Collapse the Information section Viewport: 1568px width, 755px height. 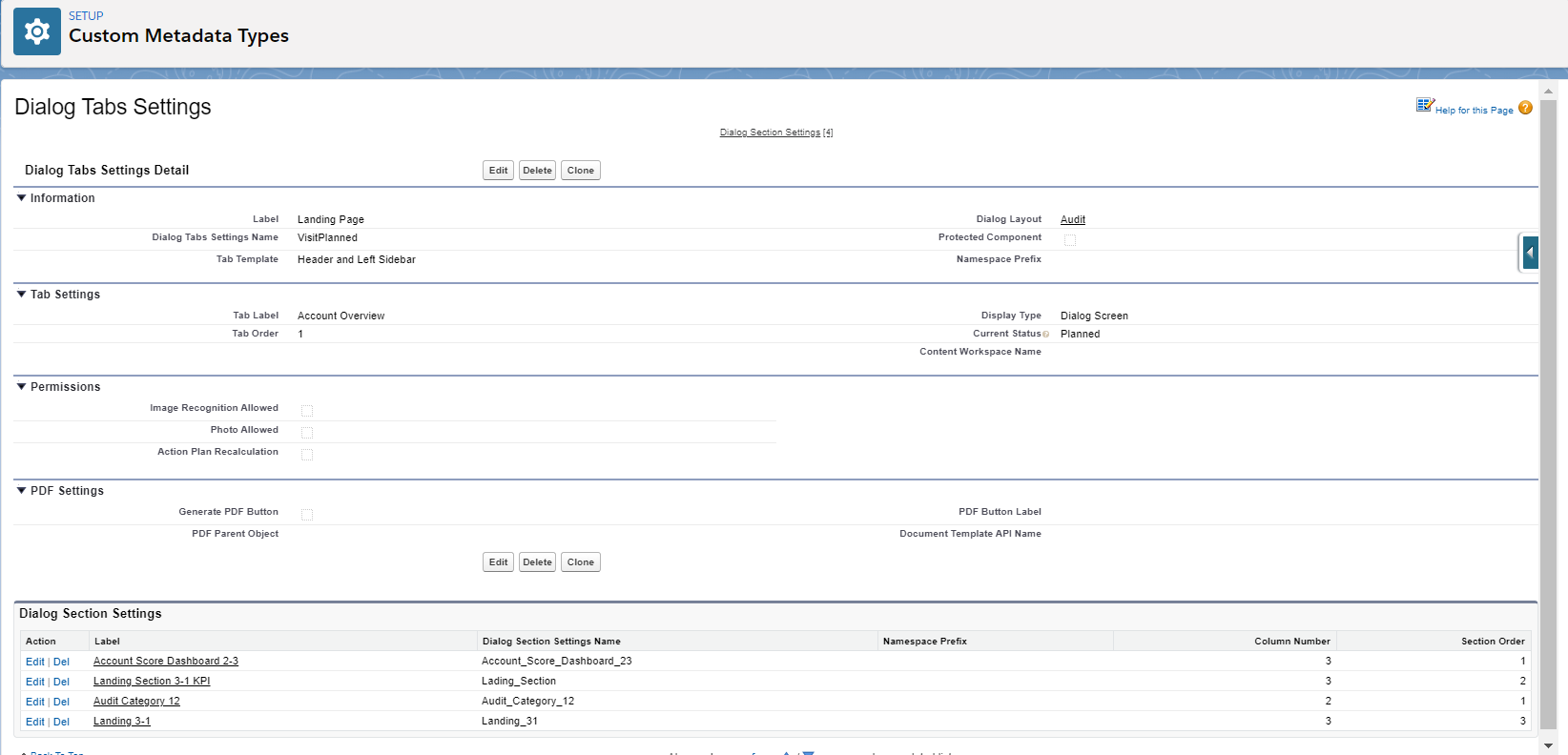click(x=22, y=198)
